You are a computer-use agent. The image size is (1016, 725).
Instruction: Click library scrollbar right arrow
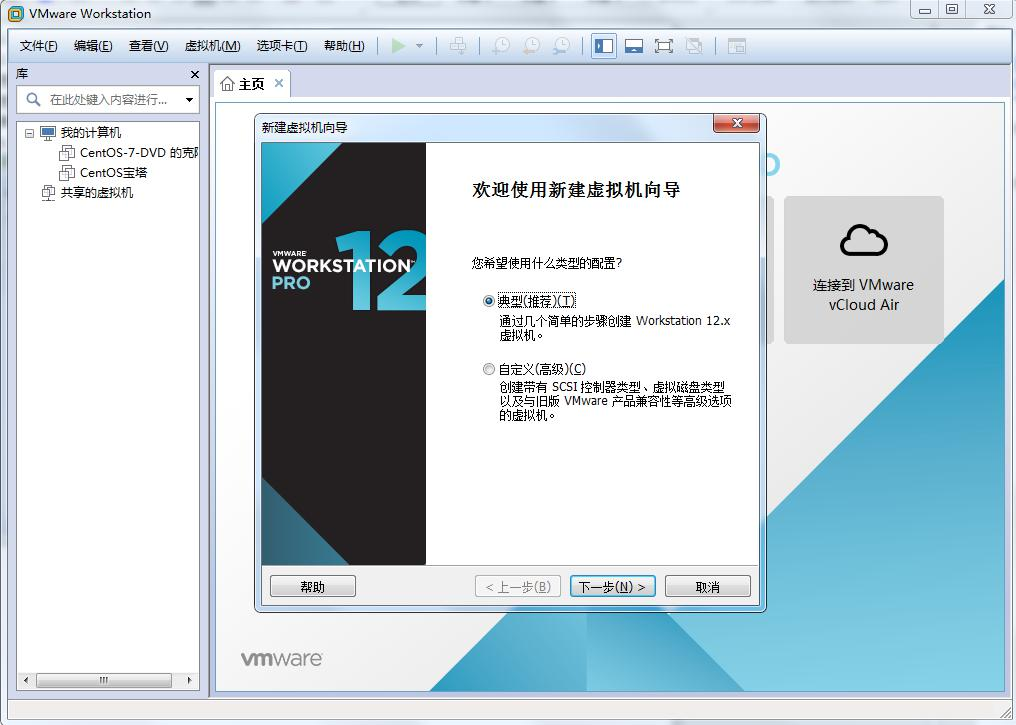189,680
